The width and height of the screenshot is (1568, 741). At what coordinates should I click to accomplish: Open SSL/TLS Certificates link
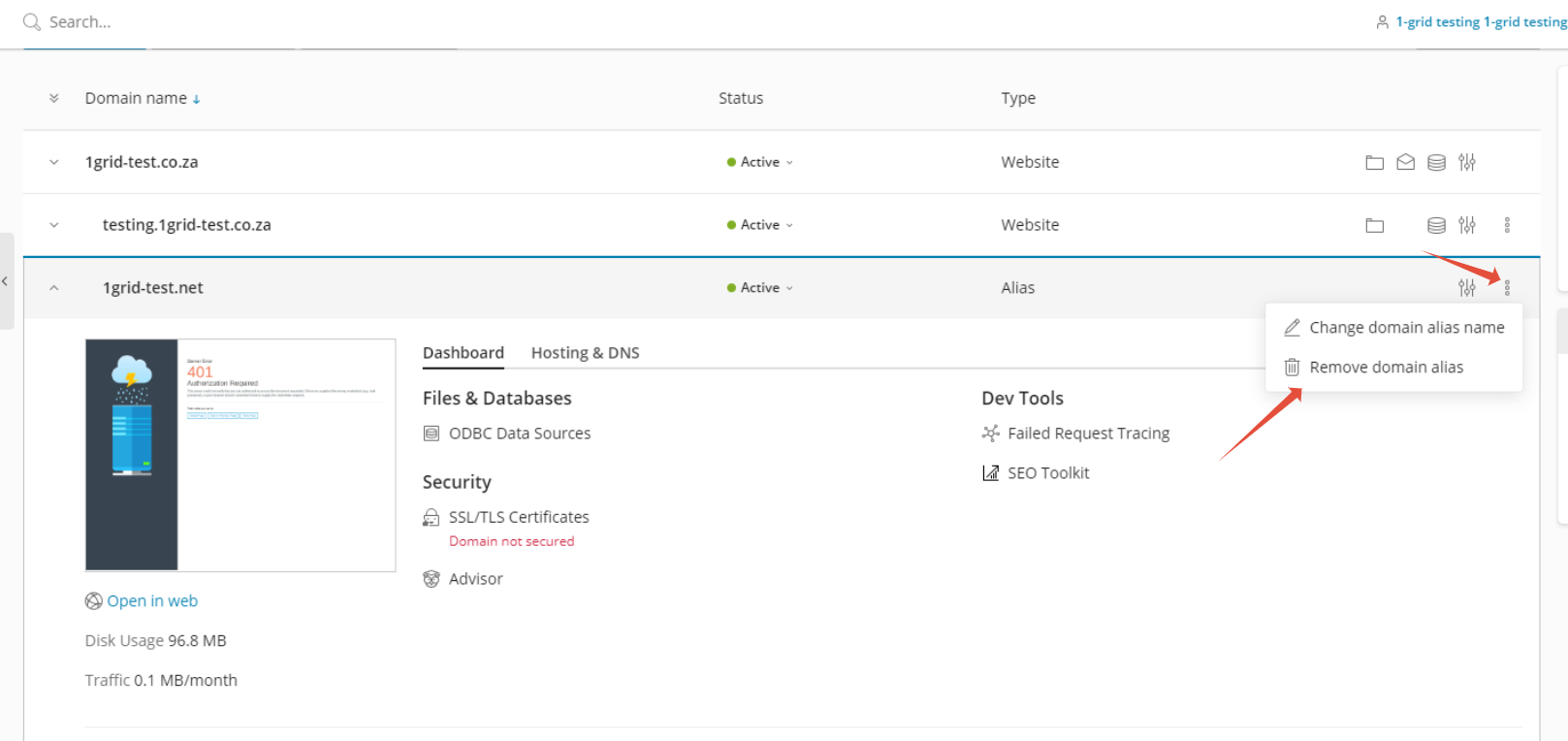click(x=519, y=518)
